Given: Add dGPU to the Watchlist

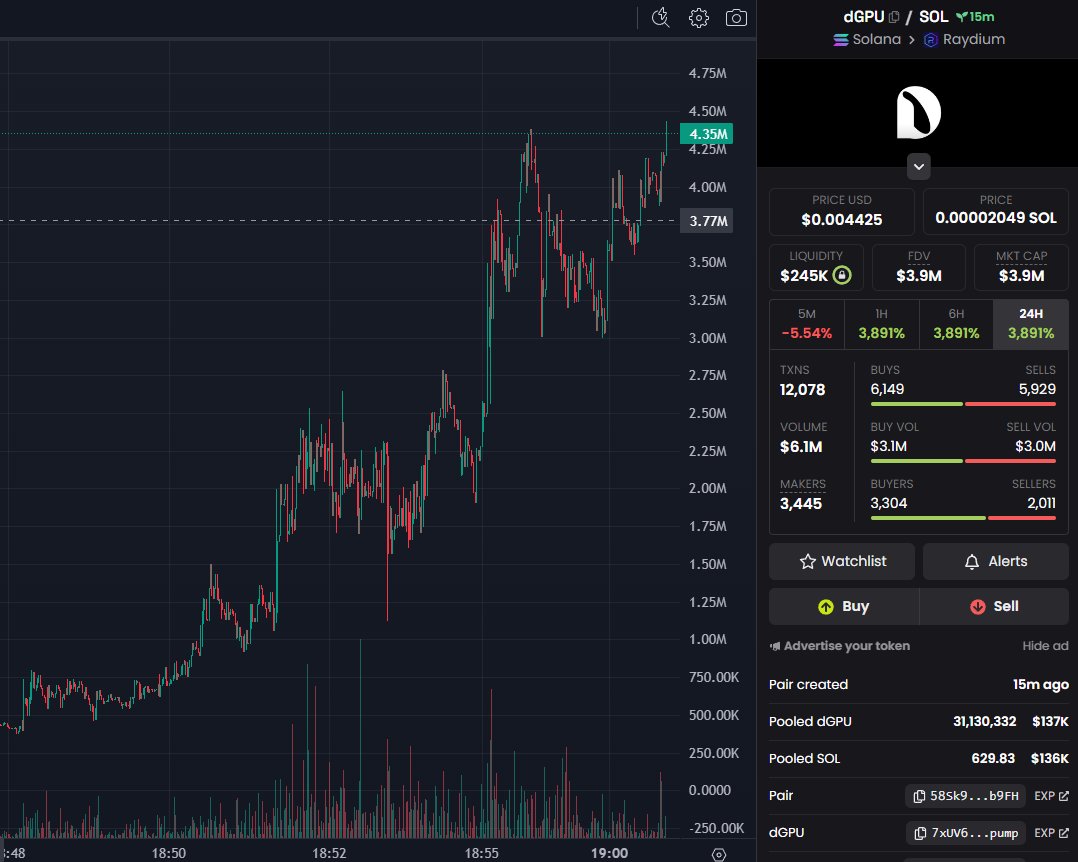Looking at the screenshot, I should point(841,561).
